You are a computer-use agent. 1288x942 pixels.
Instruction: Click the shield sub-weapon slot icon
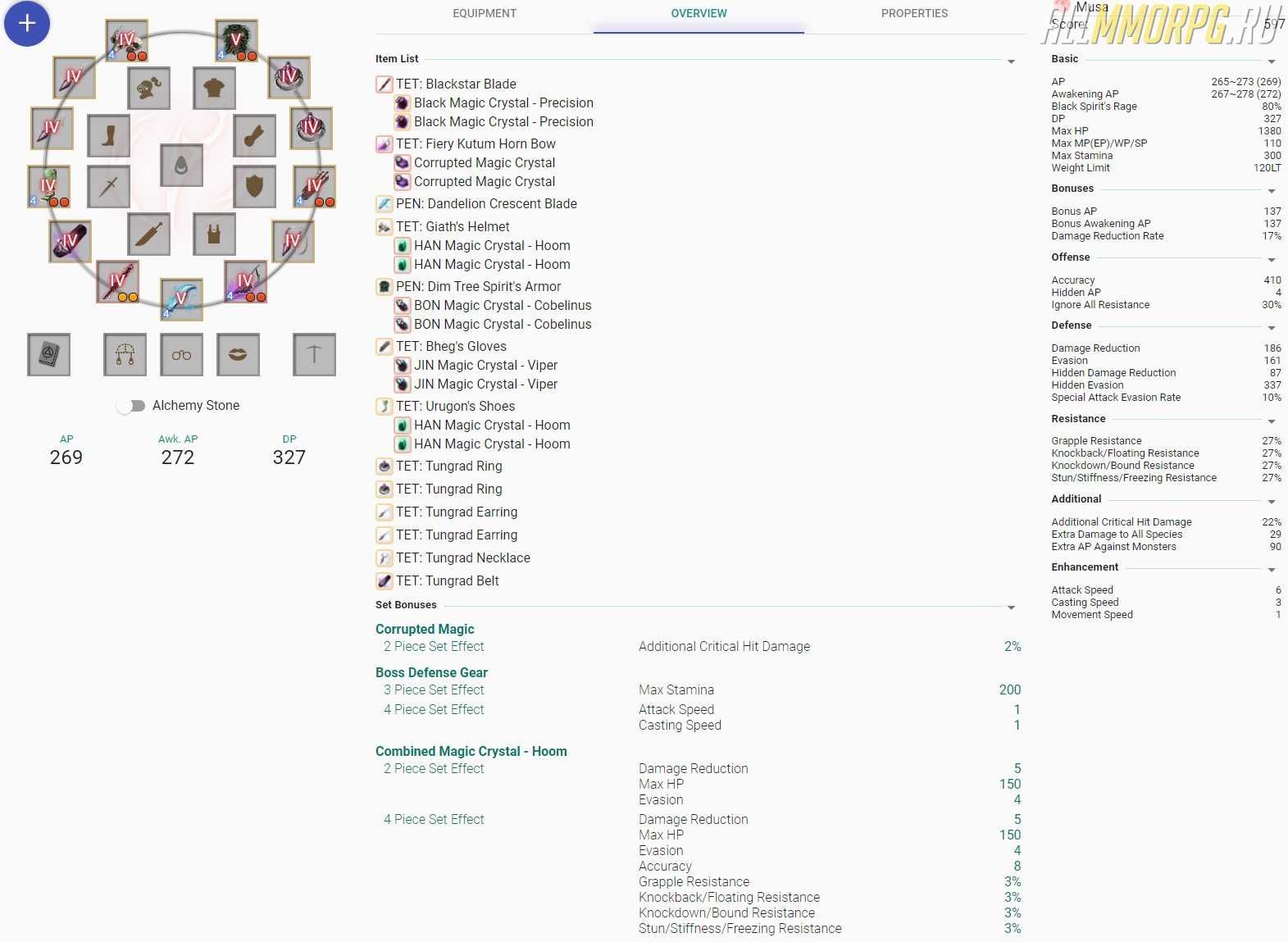click(254, 187)
